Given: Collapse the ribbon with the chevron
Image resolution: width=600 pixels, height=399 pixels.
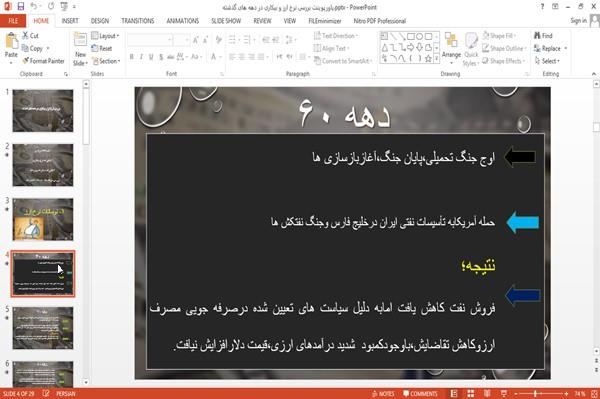Looking at the screenshot, I should click(x=594, y=74).
